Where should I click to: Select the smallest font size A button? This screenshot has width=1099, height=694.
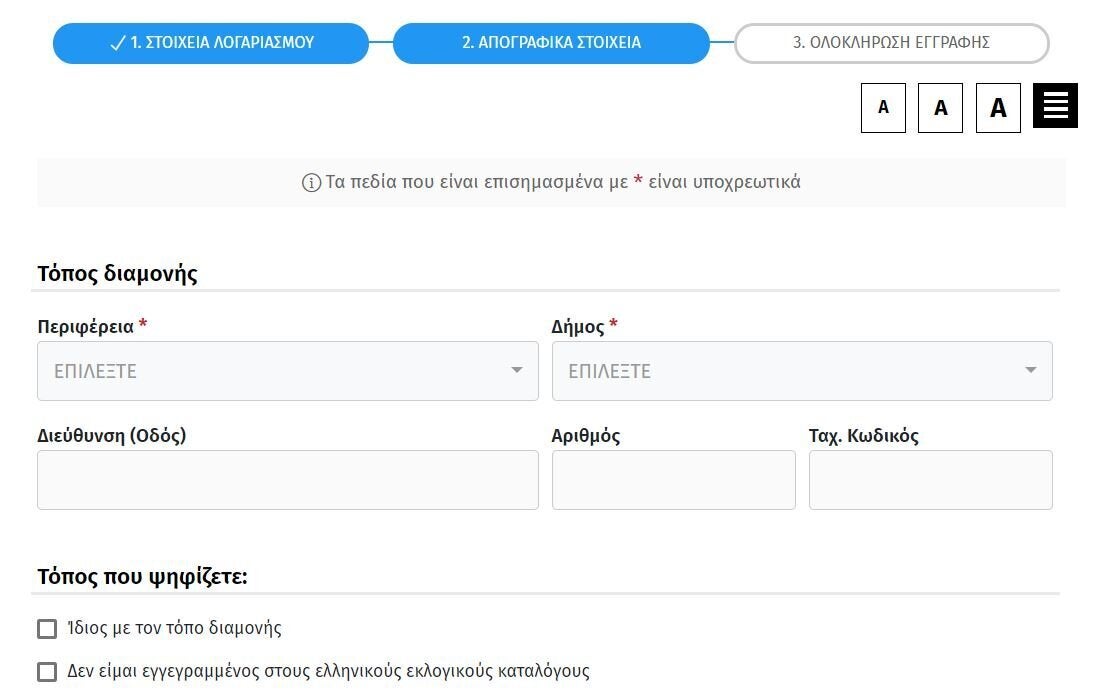[883, 108]
